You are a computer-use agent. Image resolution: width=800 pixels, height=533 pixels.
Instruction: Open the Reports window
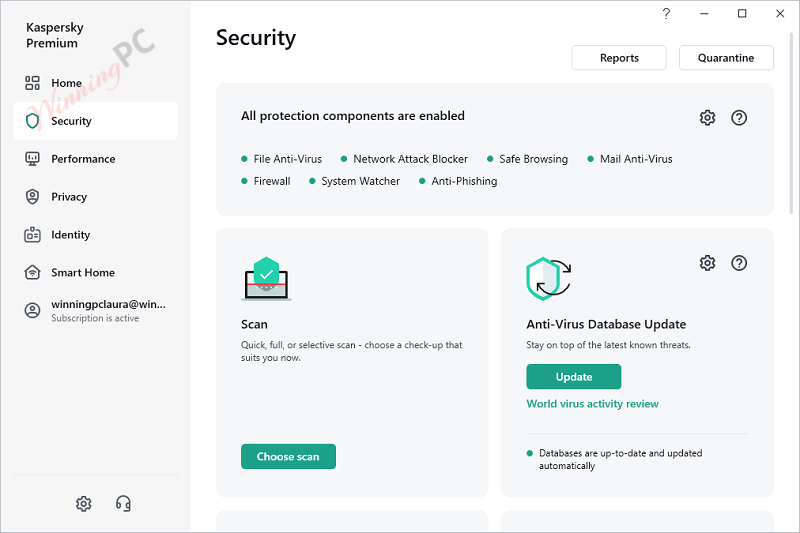(619, 58)
